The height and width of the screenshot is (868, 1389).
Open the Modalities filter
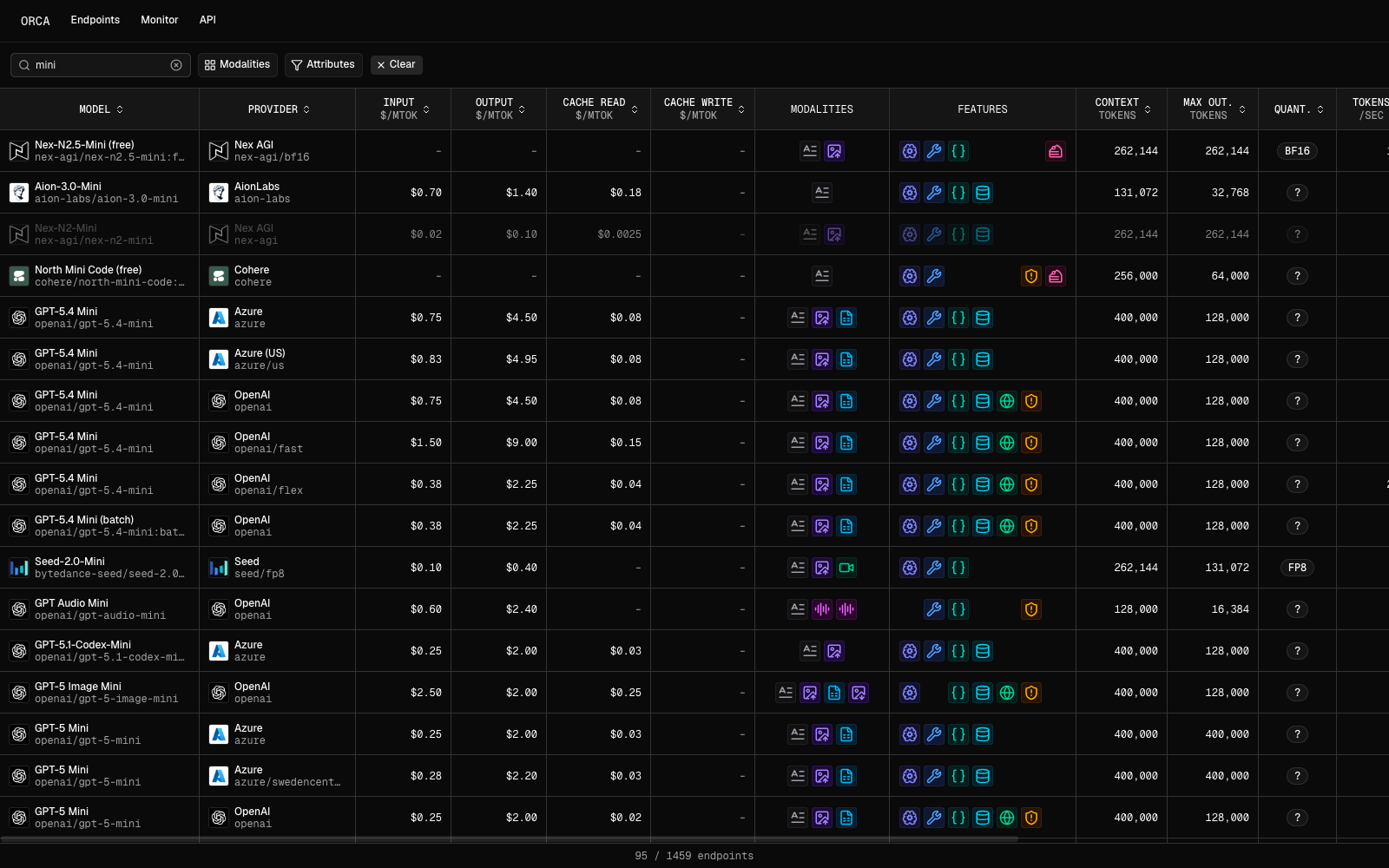pyautogui.click(x=238, y=65)
